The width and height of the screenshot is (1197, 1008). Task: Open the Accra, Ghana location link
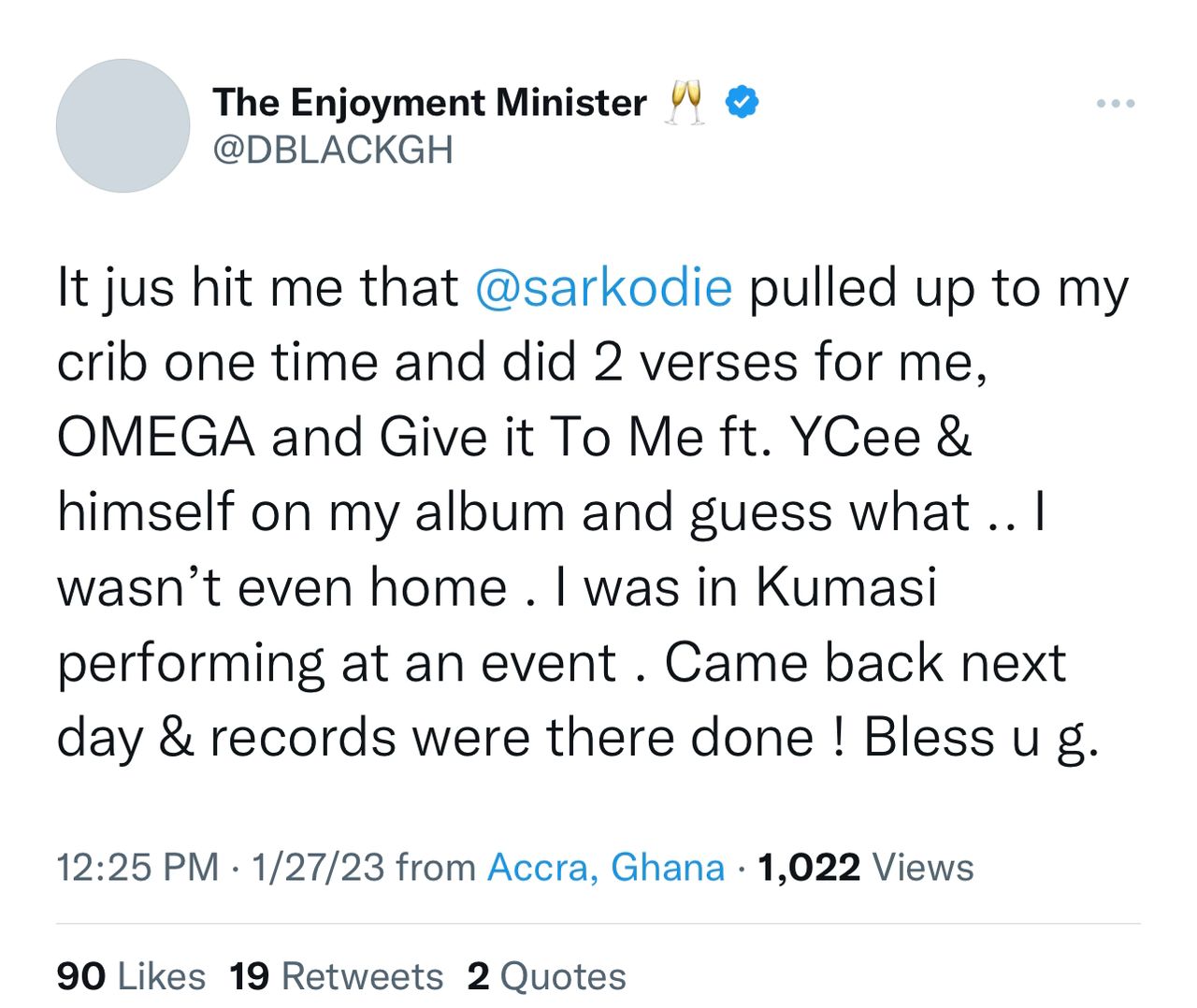click(606, 867)
